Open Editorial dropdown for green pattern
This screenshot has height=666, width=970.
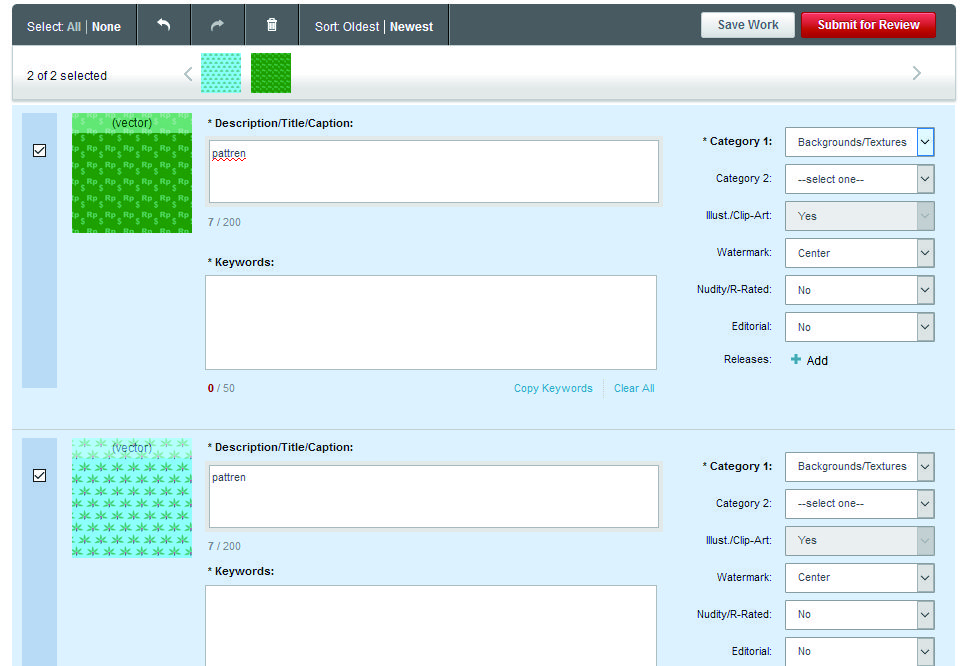click(x=860, y=327)
